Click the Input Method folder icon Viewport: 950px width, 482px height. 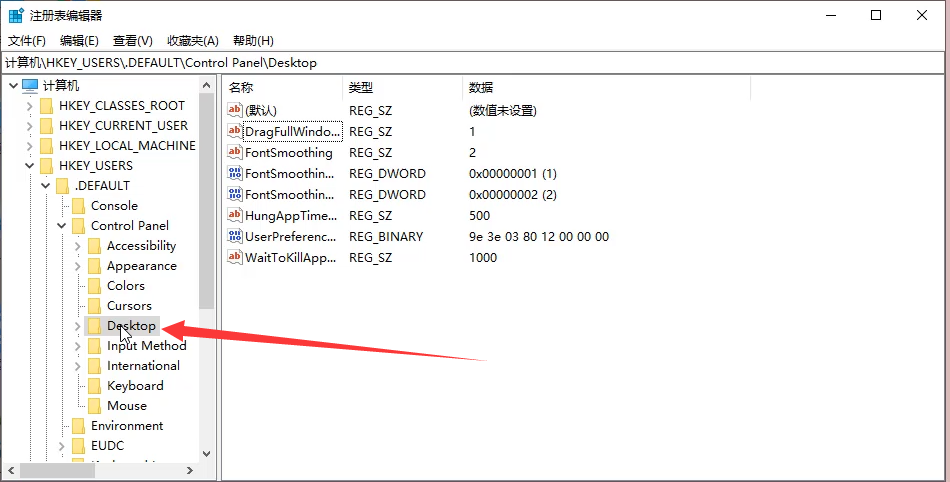[94, 346]
